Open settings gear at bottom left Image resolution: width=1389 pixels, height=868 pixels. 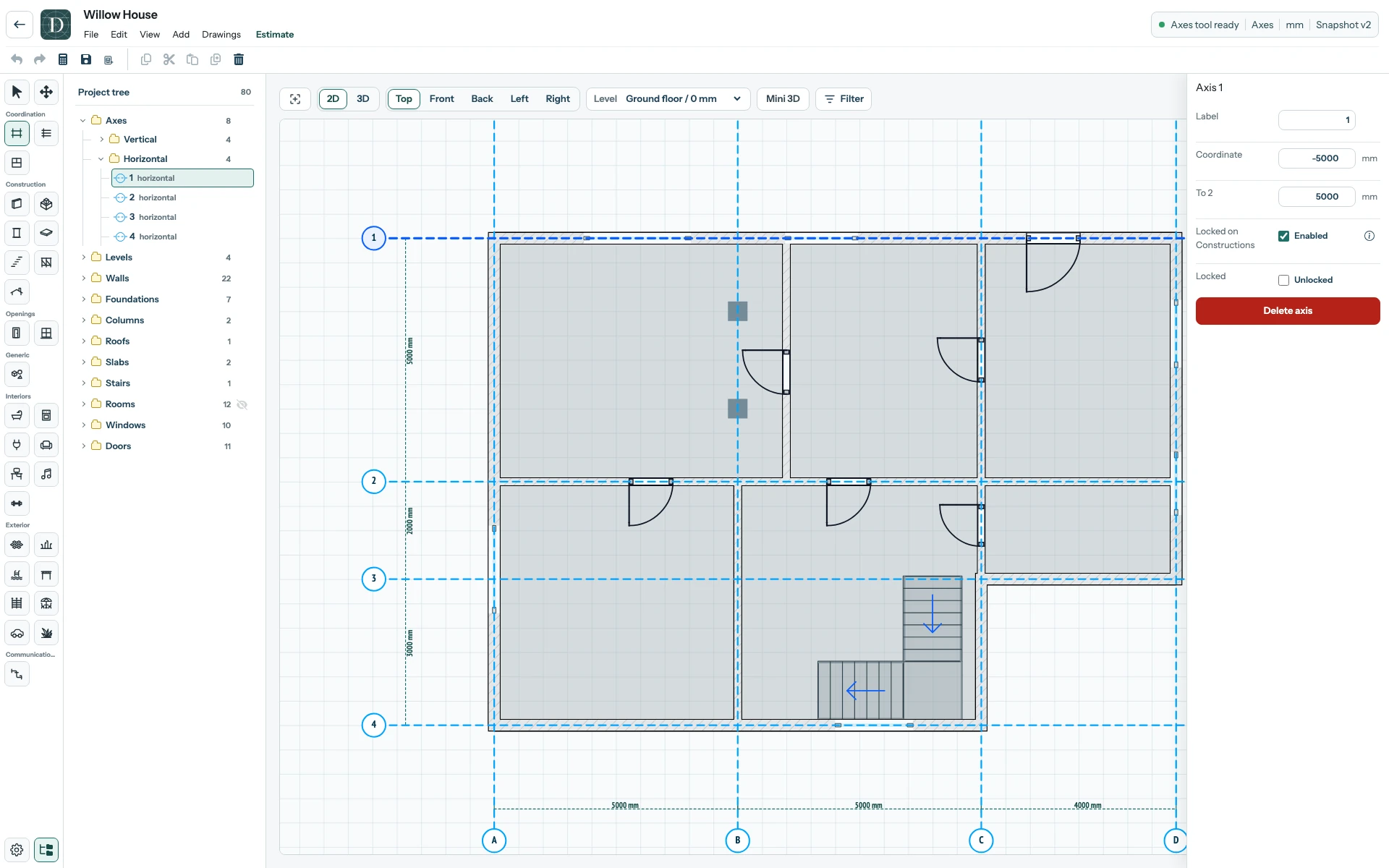click(x=17, y=850)
